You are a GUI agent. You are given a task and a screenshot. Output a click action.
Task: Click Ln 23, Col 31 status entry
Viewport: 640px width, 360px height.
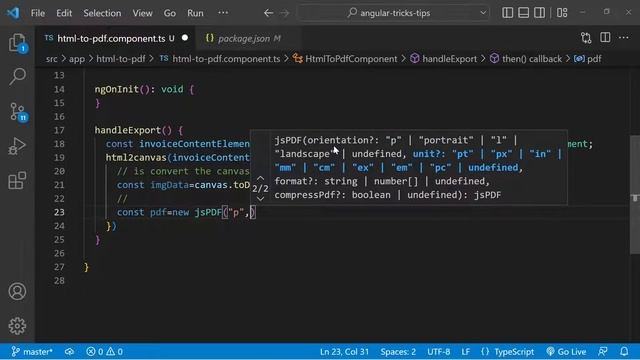click(x=344, y=351)
